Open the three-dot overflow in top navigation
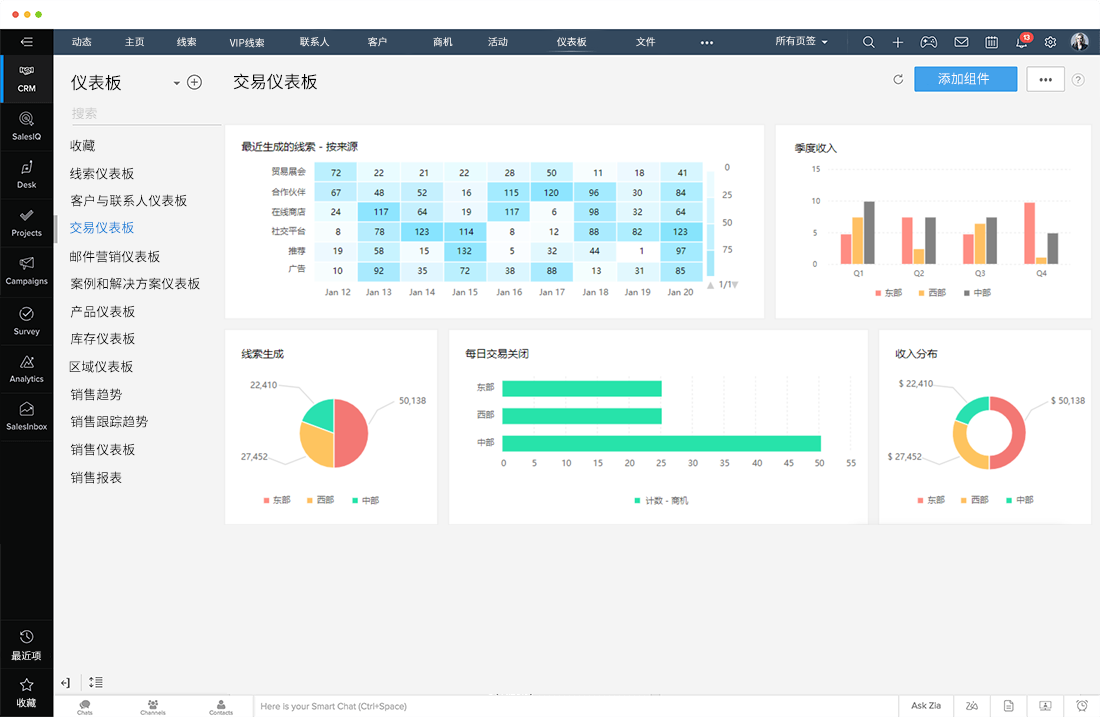1100x717 pixels. tap(707, 42)
